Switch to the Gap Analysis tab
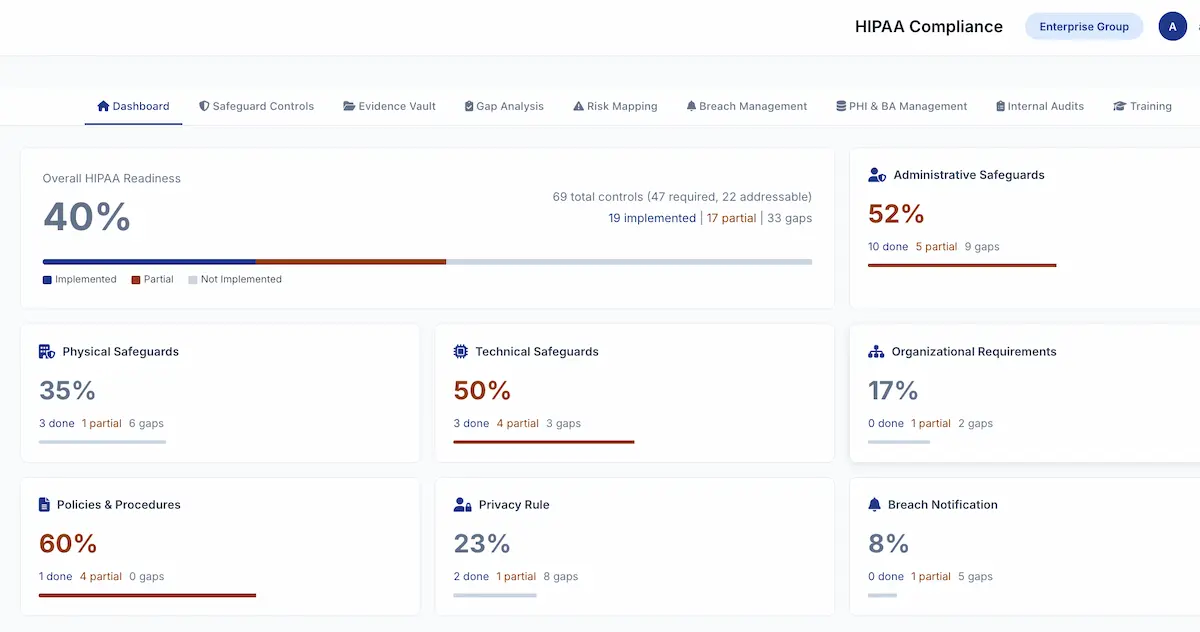The width and height of the screenshot is (1200, 632). click(x=468, y=105)
